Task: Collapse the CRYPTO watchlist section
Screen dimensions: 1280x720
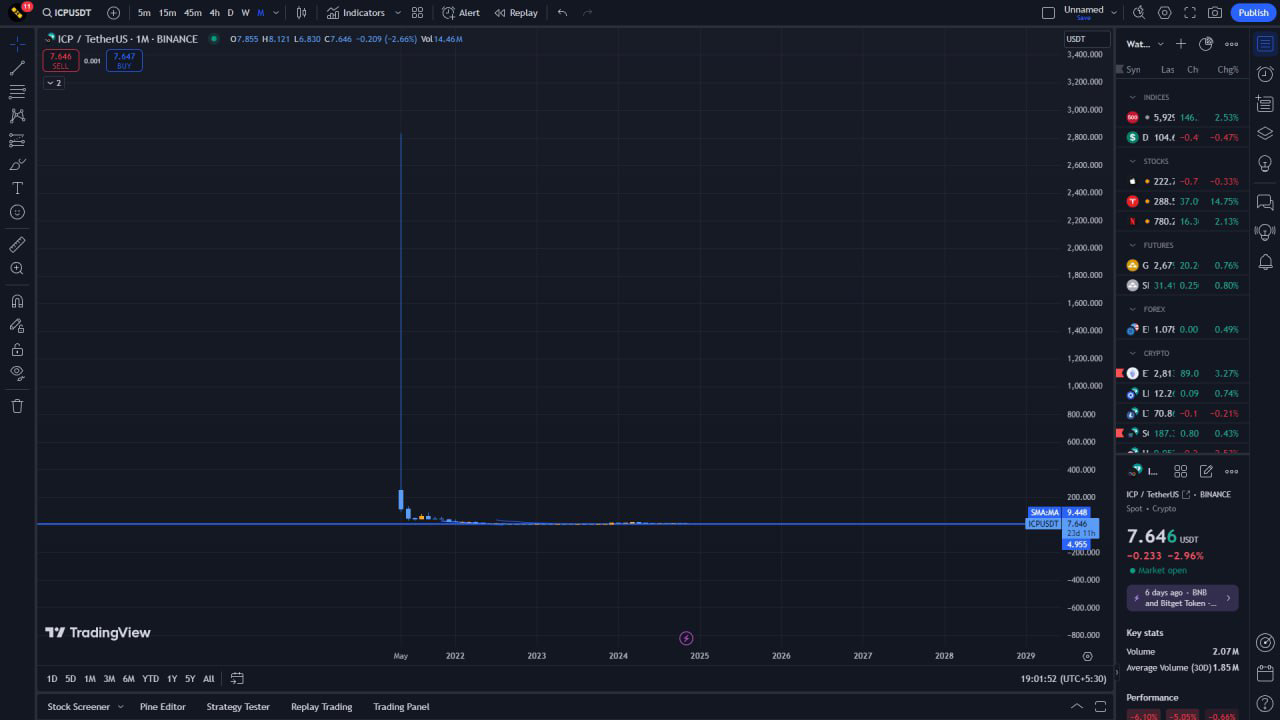Action: 1132,353
